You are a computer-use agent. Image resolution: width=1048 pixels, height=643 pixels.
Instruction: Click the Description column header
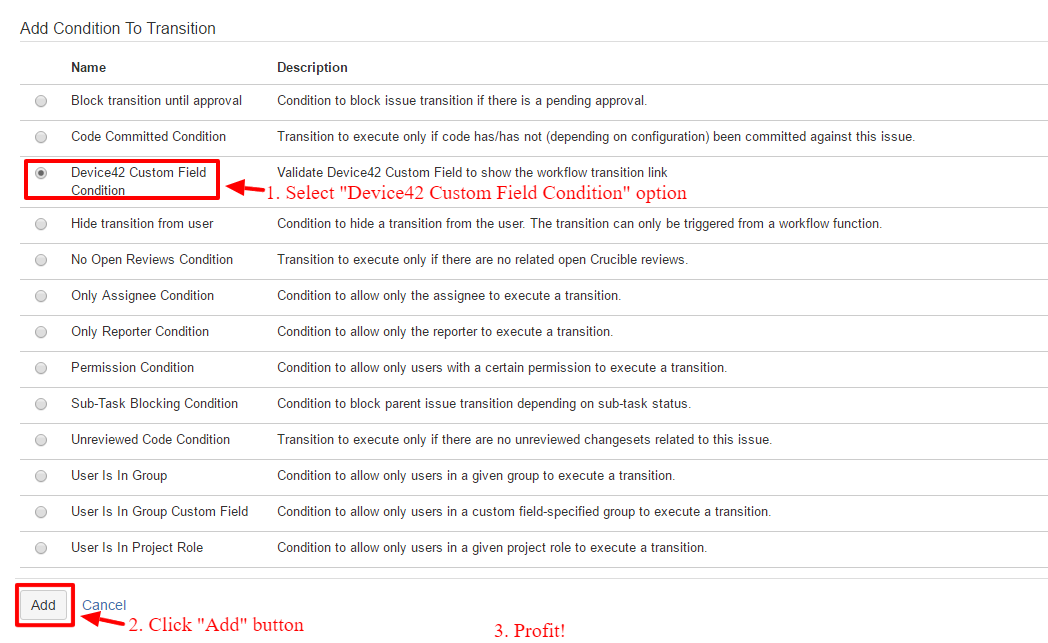(x=312, y=67)
